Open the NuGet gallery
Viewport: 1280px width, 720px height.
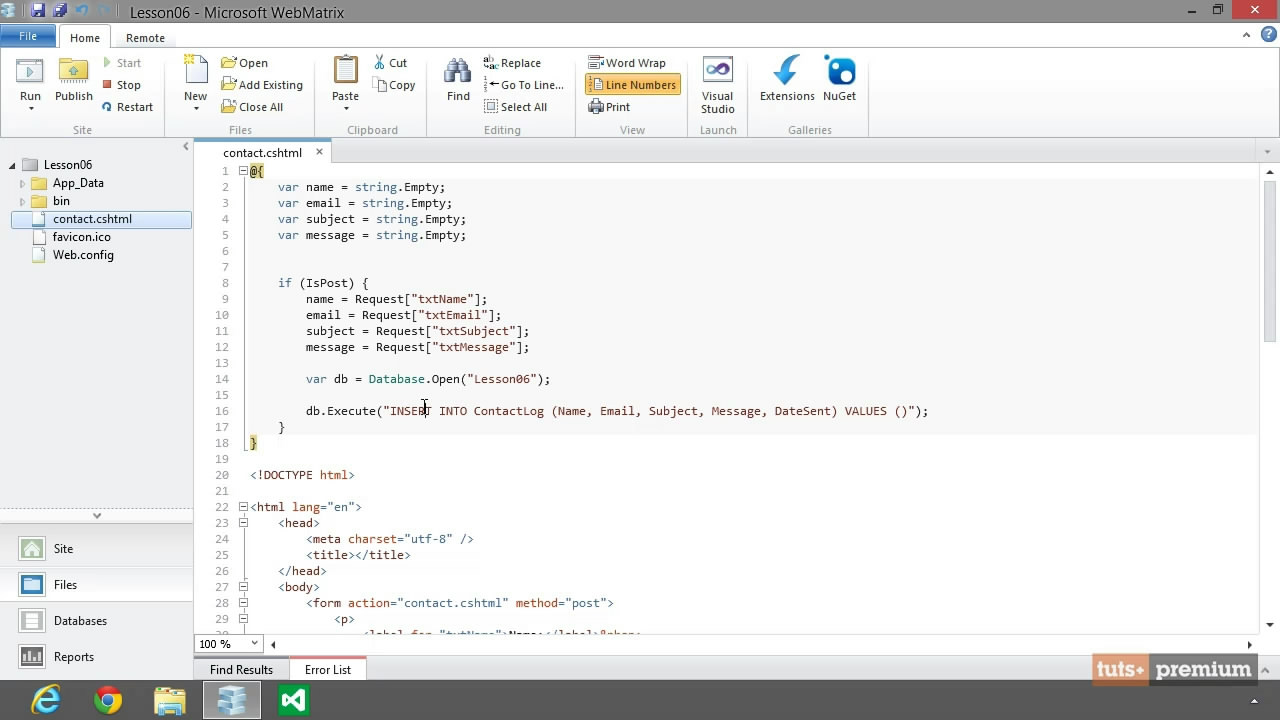click(x=839, y=80)
